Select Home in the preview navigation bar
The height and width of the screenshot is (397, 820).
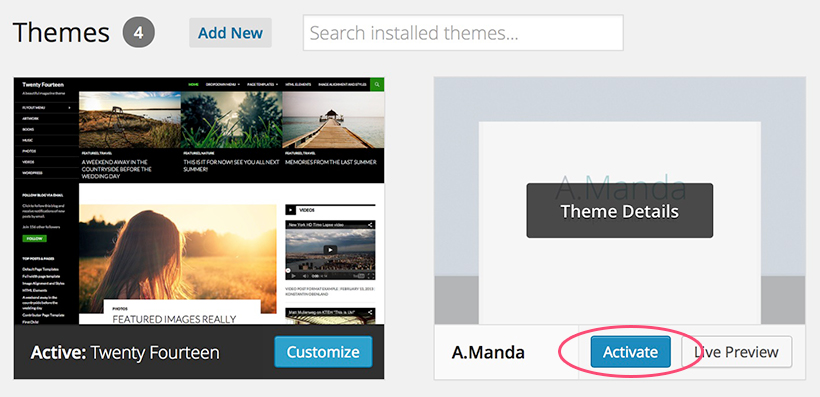pyautogui.click(x=193, y=84)
